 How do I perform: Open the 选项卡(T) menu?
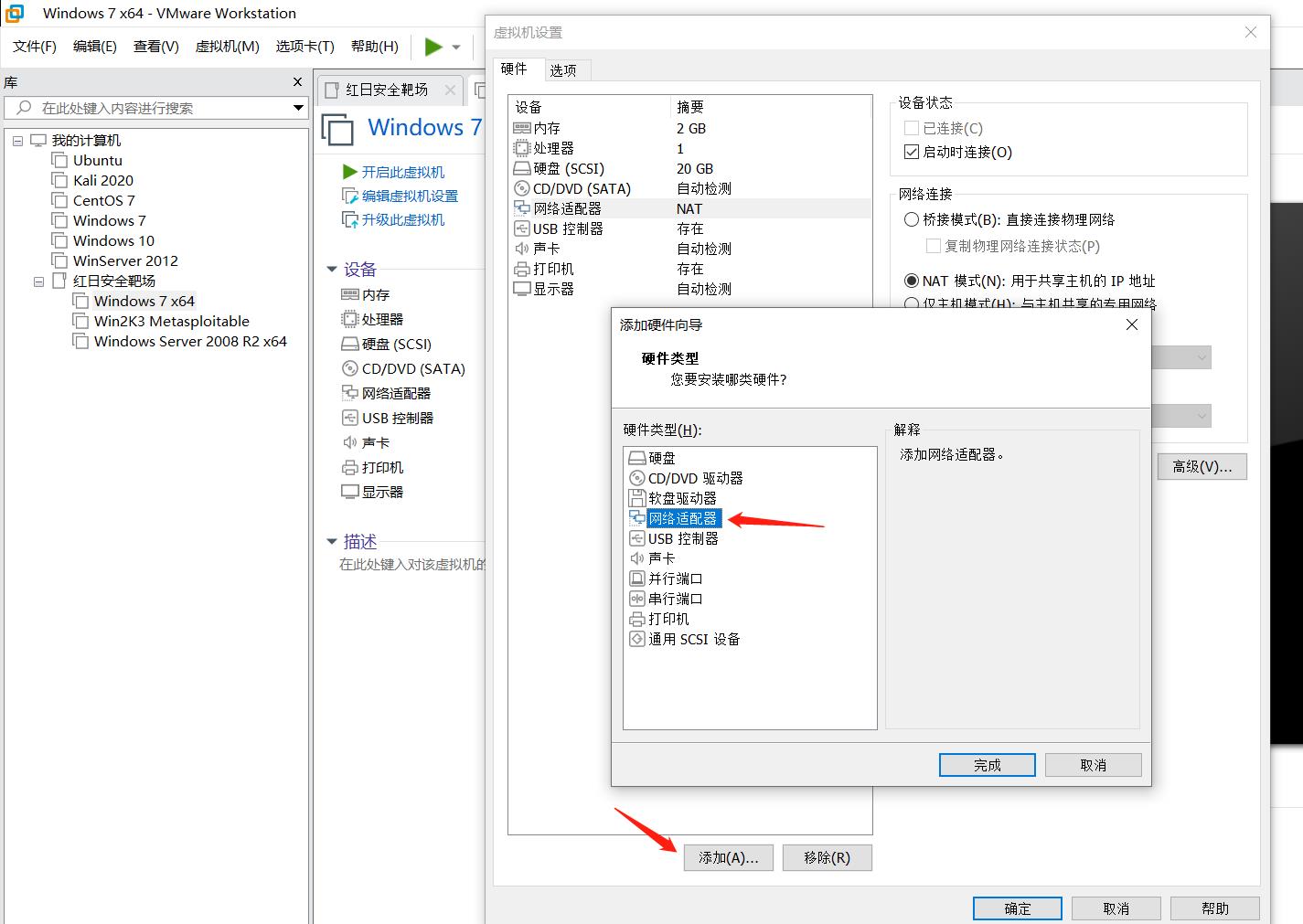tap(305, 46)
